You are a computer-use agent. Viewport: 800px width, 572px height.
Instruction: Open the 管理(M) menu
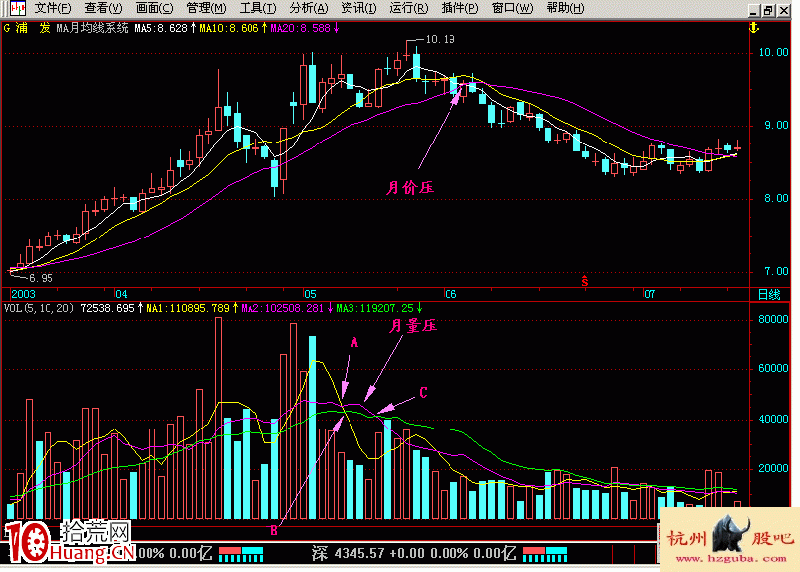tap(206, 8)
